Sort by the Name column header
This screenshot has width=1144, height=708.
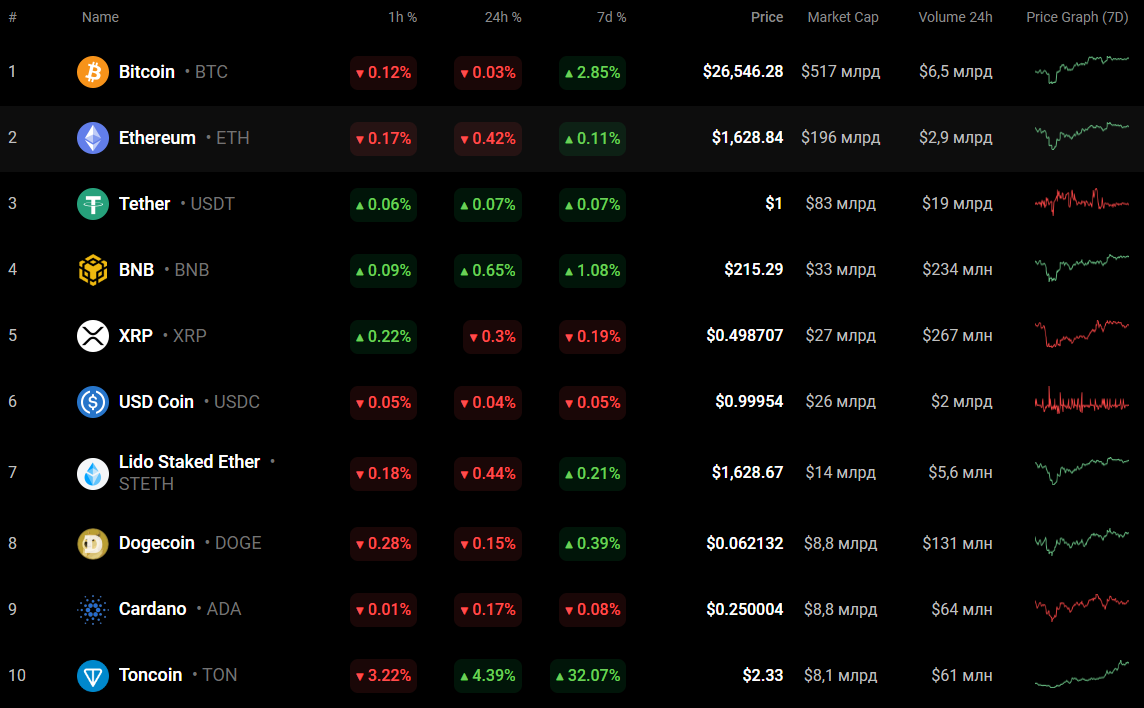pos(100,17)
